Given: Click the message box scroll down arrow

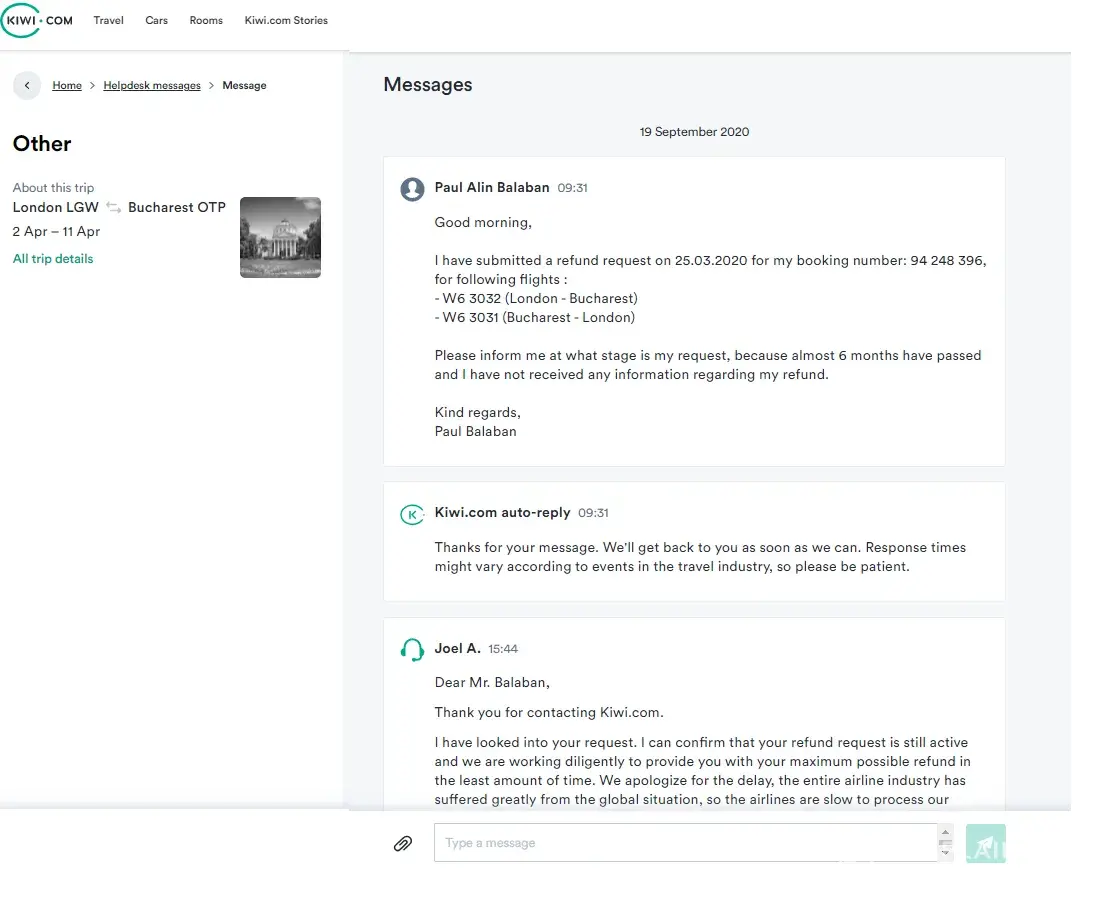Looking at the screenshot, I should pyautogui.click(x=946, y=853).
